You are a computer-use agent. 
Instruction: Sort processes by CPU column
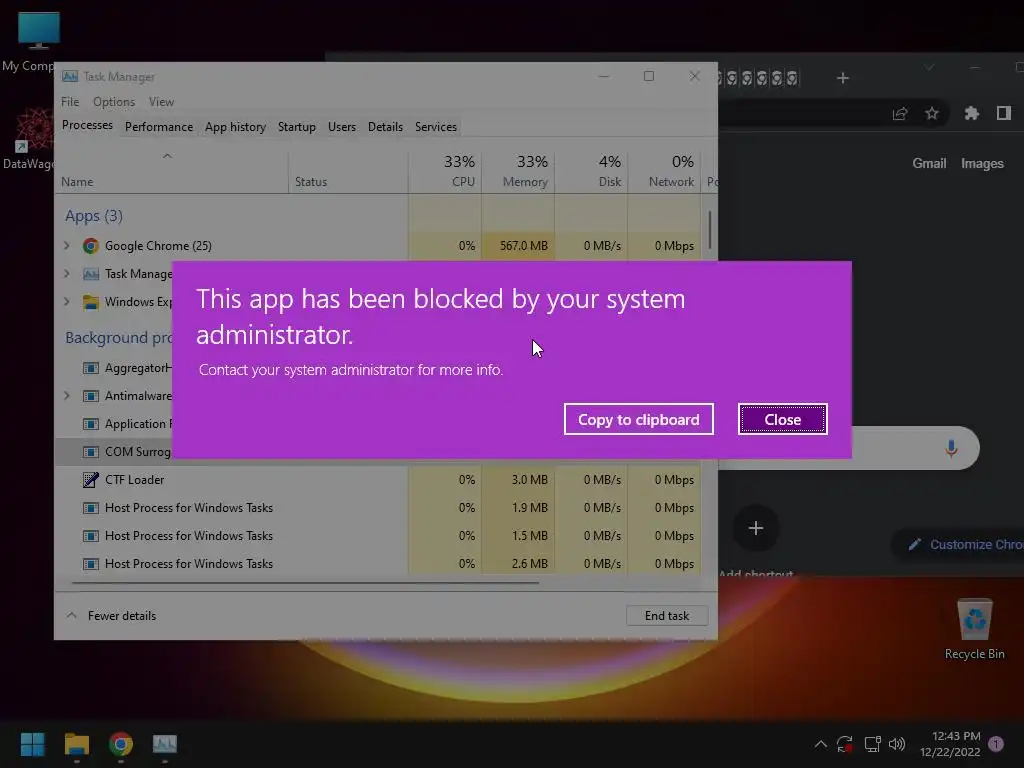coord(445,171)
